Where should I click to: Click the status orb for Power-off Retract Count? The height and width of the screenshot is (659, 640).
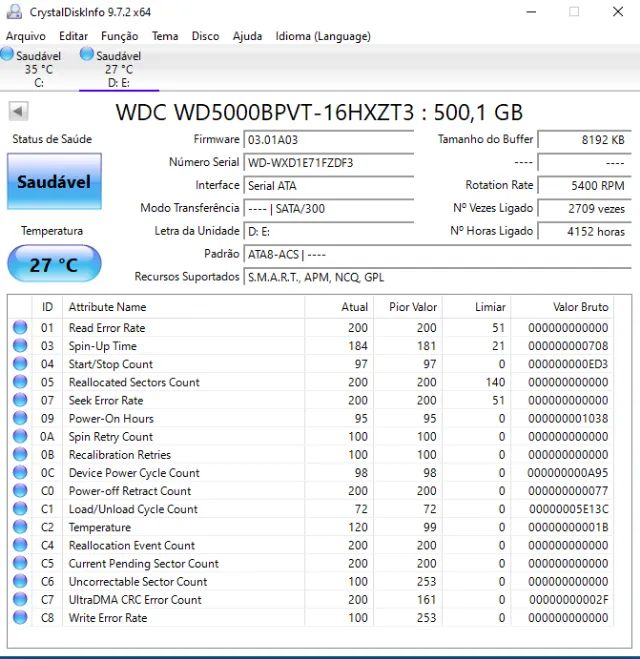20,490
